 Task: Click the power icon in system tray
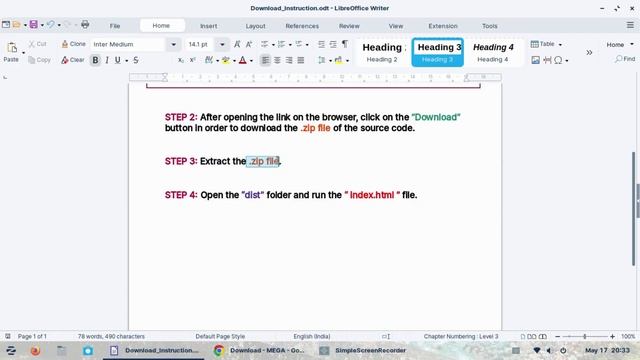[563, 350]
